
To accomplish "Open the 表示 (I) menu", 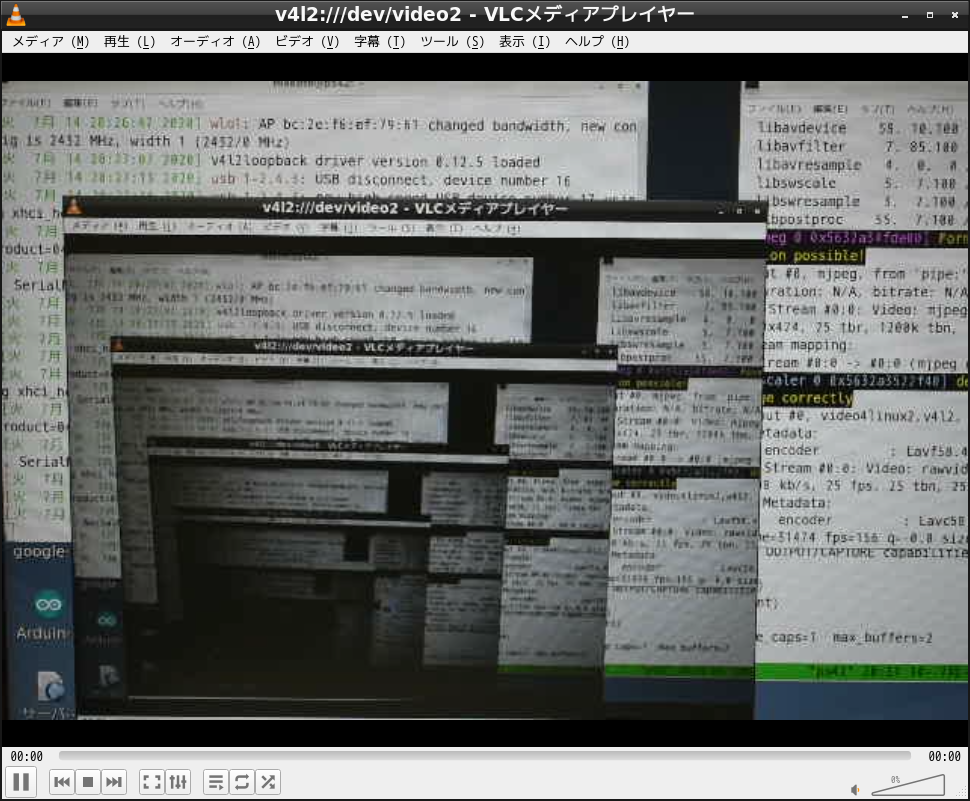I will 525,41.
